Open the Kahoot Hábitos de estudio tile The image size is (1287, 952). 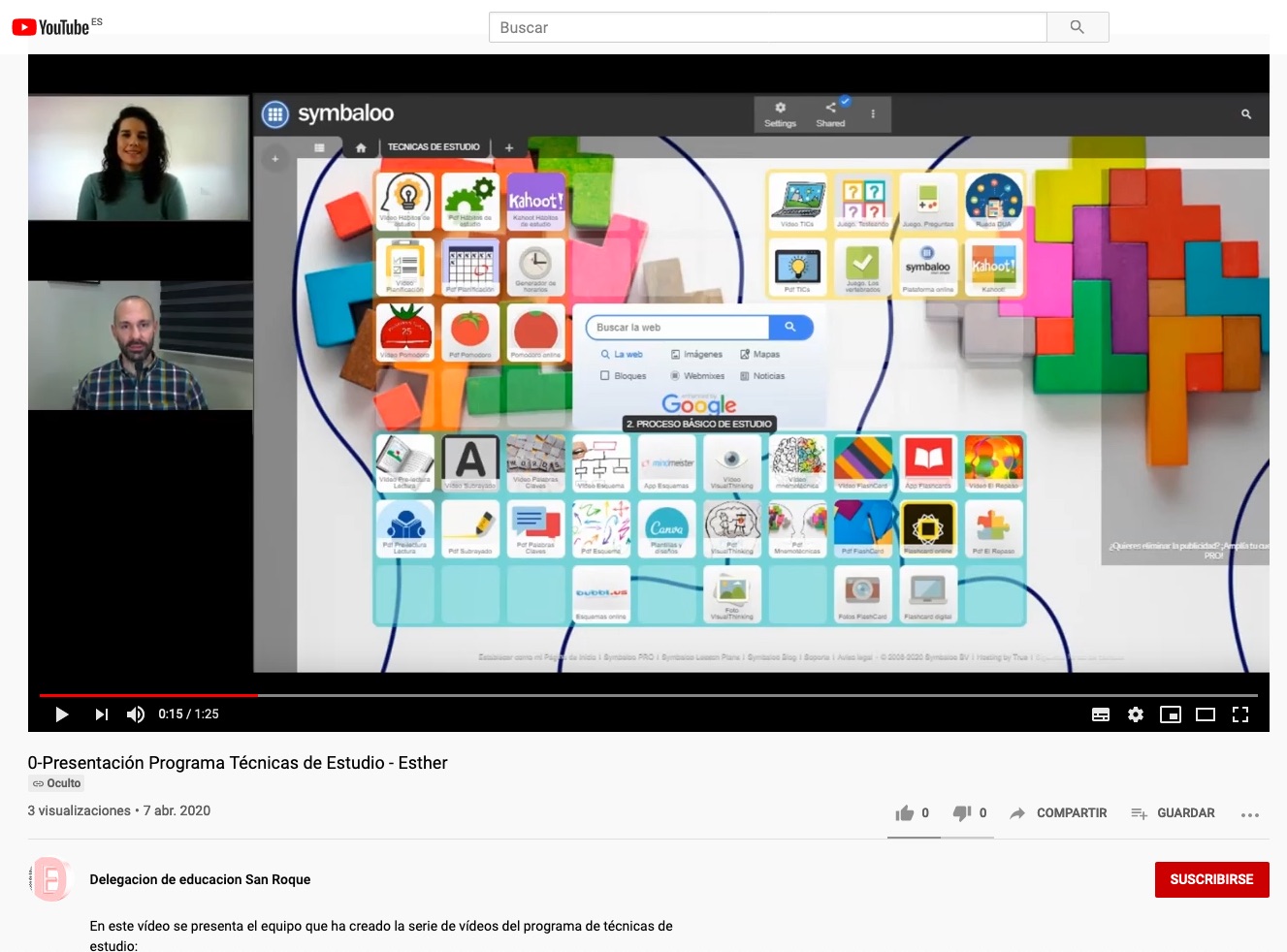tap(536, 201)
